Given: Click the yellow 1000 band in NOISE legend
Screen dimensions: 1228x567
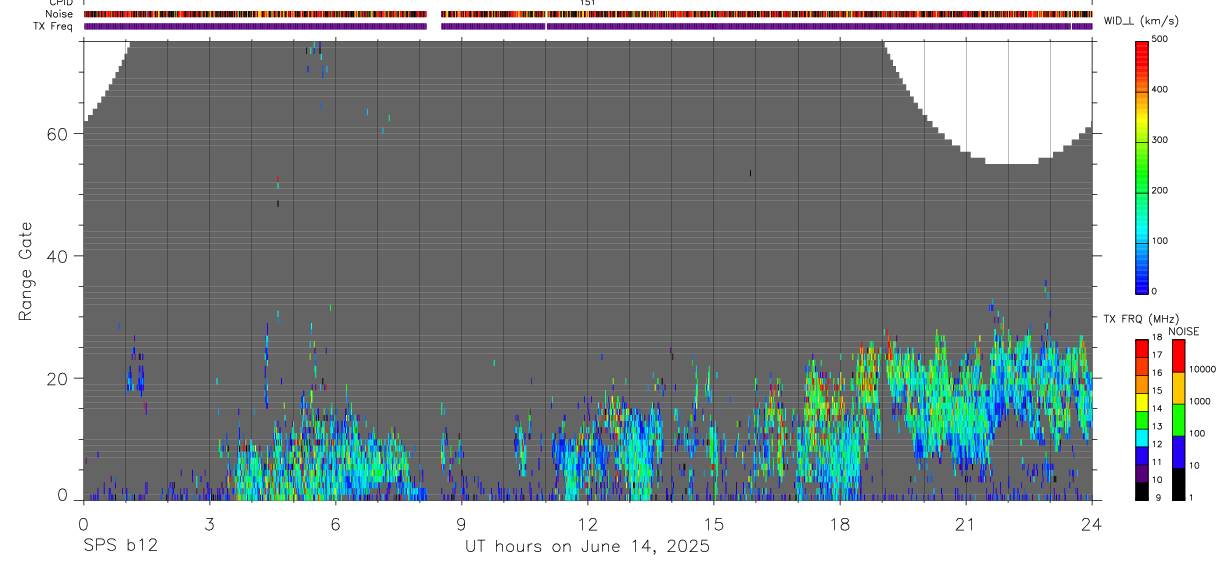Looking at the screenshot, I should (x=1179, y=388).
